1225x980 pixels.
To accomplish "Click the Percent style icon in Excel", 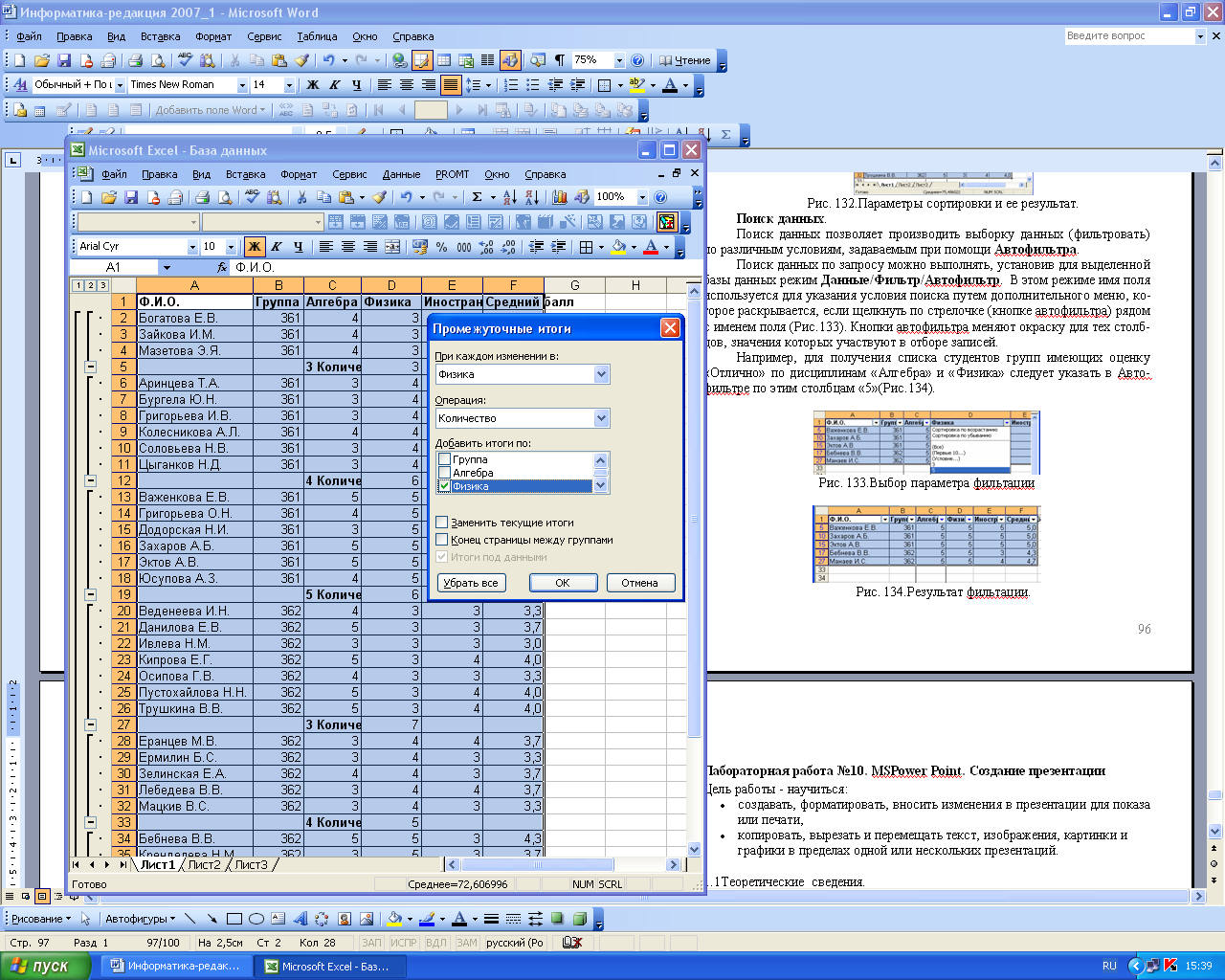I will pyautogui.click(x=441, y=247).
